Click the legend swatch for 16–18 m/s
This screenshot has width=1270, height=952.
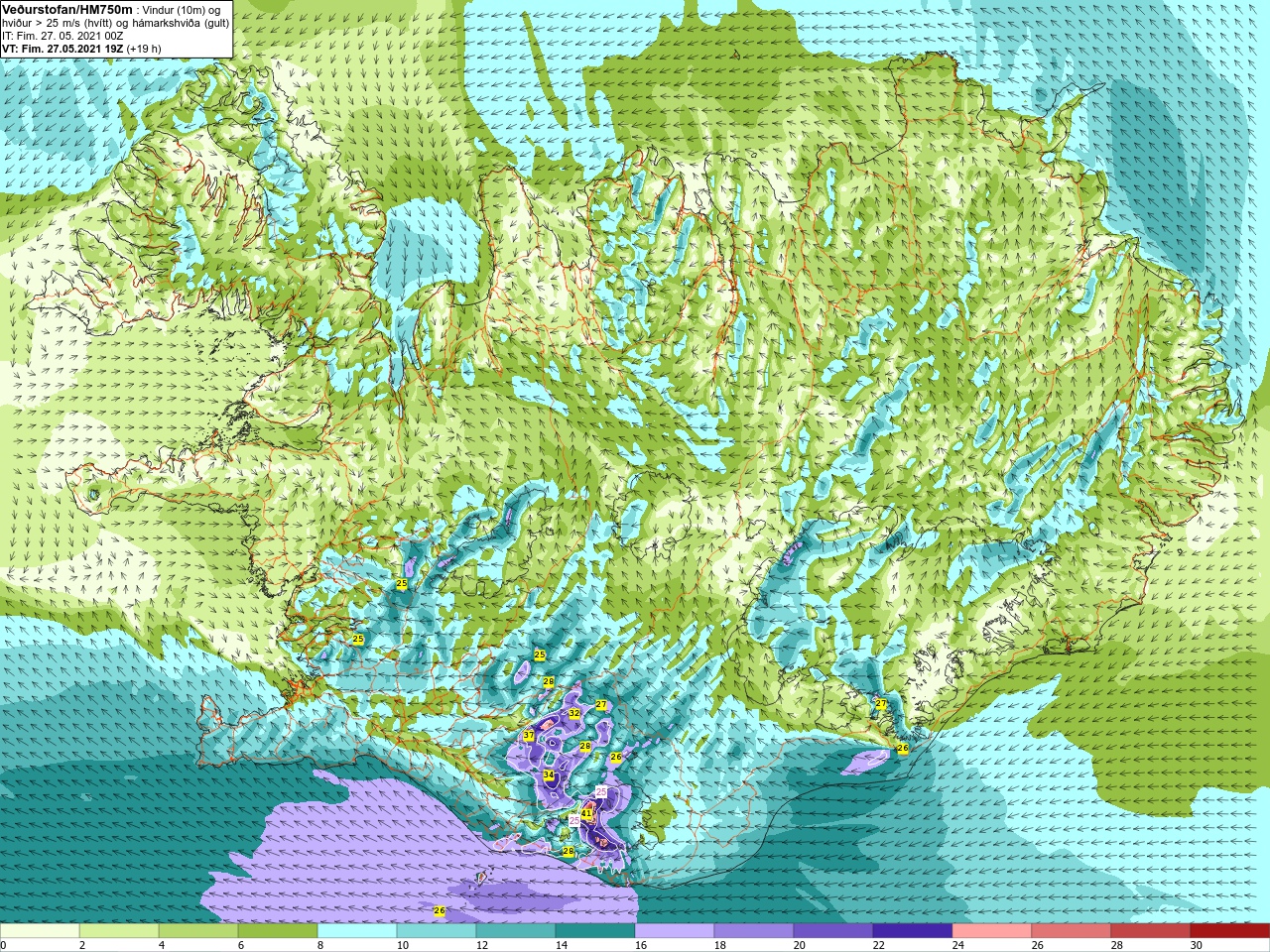point(675,930)
